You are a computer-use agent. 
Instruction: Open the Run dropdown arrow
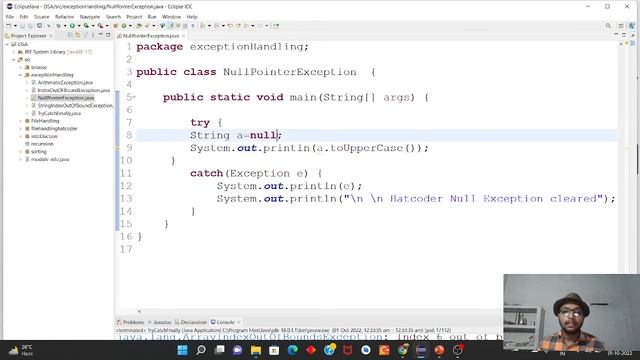point(79,26)
